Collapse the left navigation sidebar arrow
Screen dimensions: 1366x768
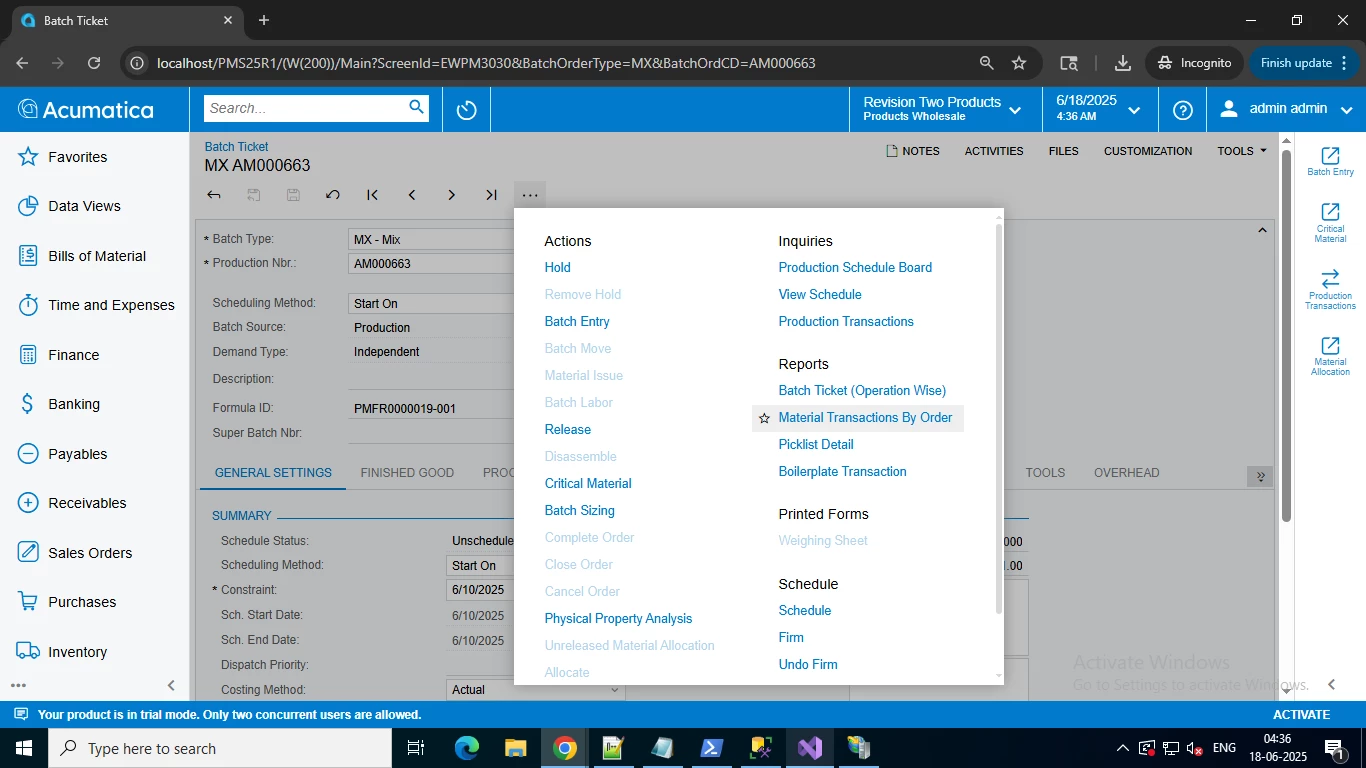pyautogui.click(x=171, y=685)
